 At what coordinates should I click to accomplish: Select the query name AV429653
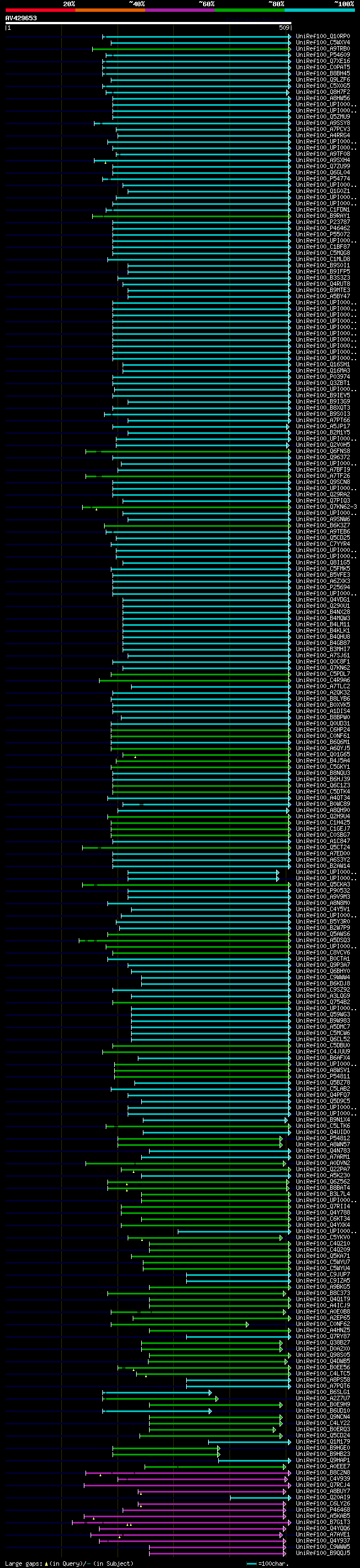[x=21, y=18]
